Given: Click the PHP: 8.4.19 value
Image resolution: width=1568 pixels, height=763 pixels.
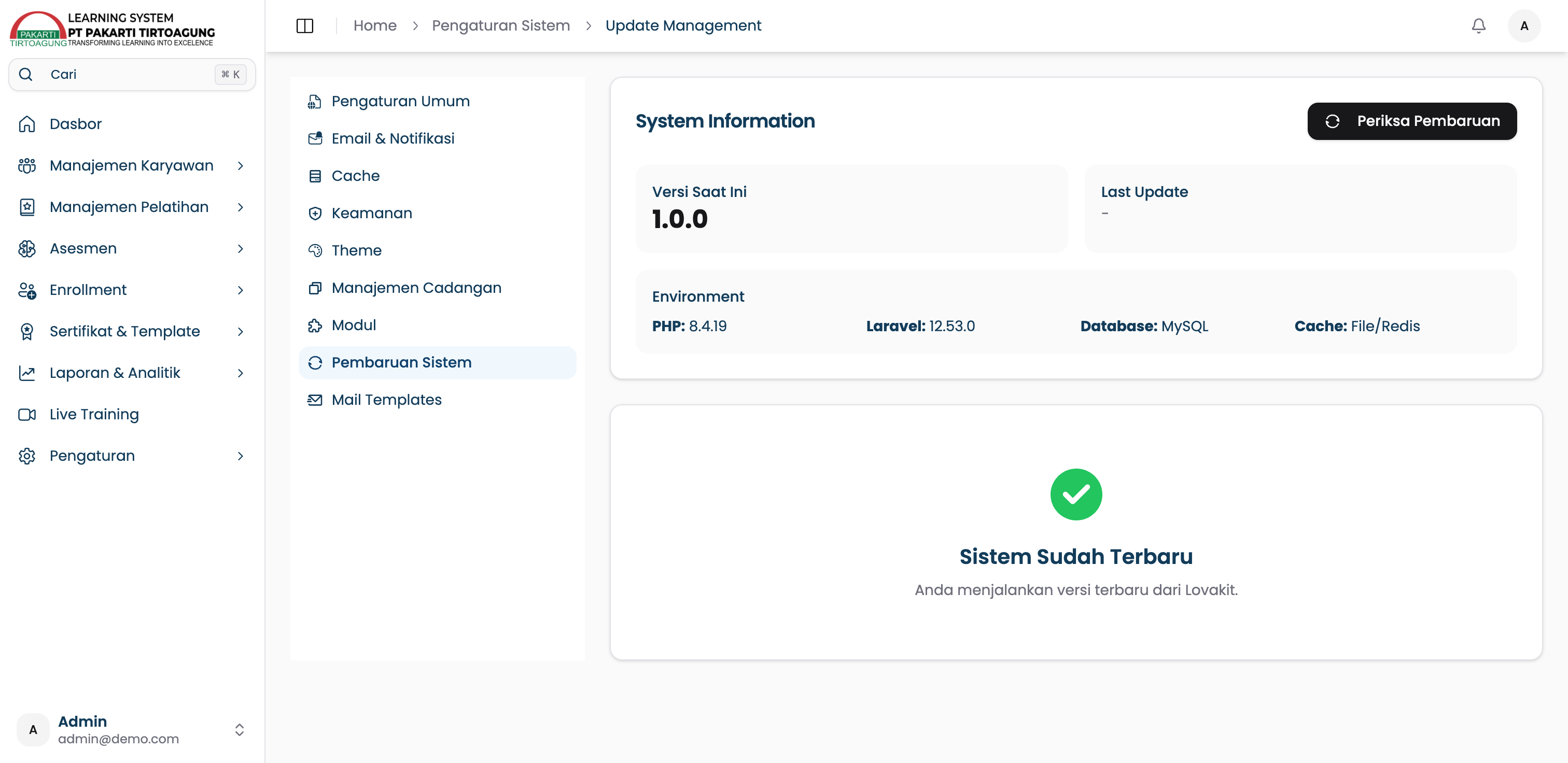Looking at the screenshot, I should 689,326.
